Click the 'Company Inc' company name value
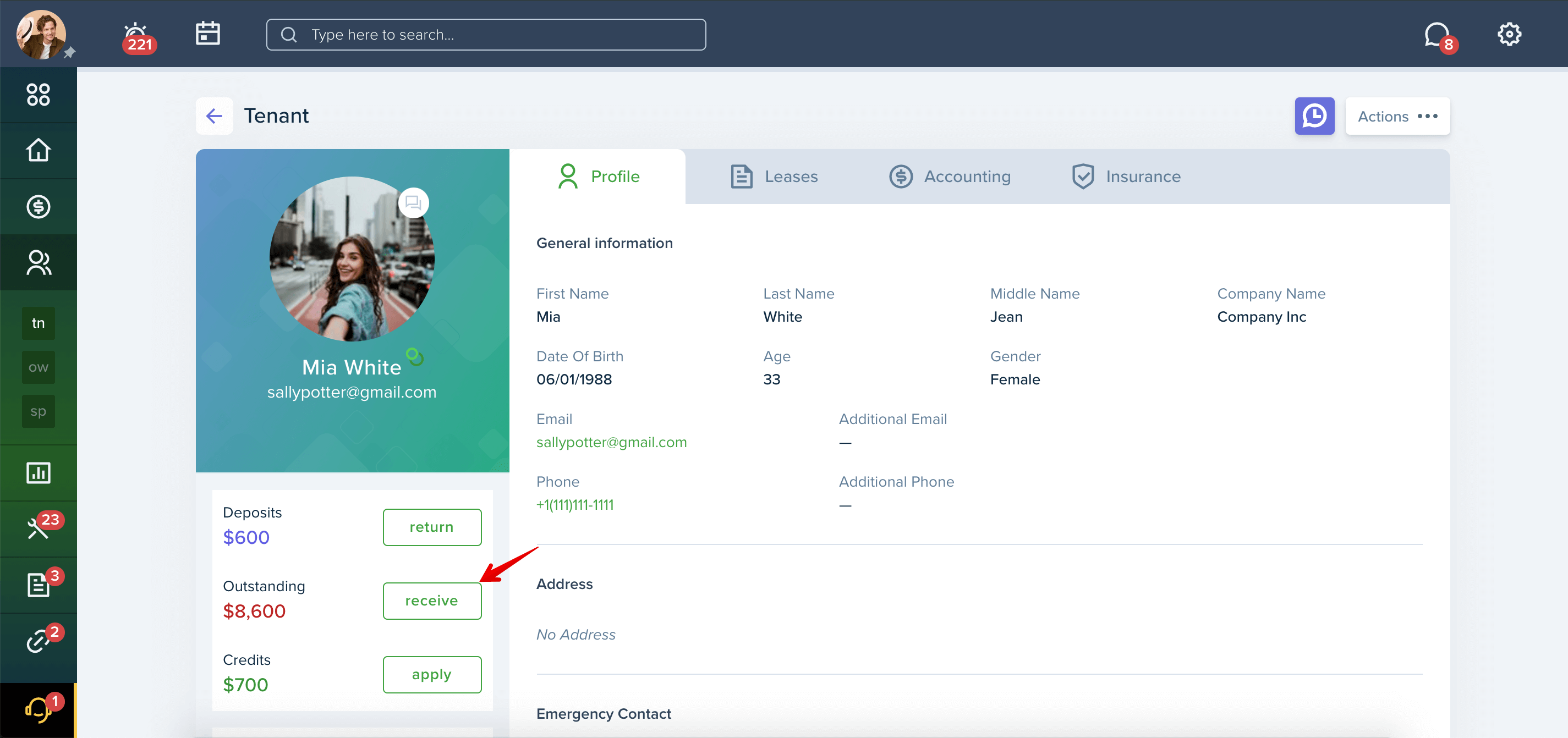The width and height of the screenshot is (1568, 738). pos(1261,317)
